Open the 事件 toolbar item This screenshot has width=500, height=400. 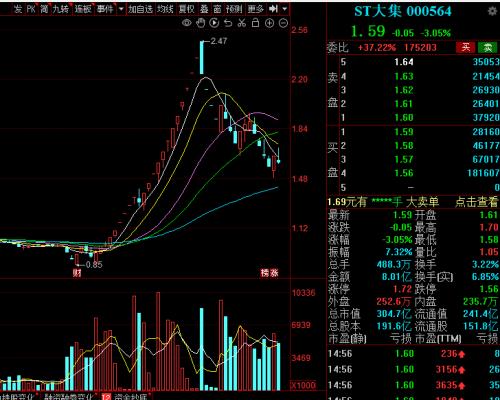click(x=105, y=9)
